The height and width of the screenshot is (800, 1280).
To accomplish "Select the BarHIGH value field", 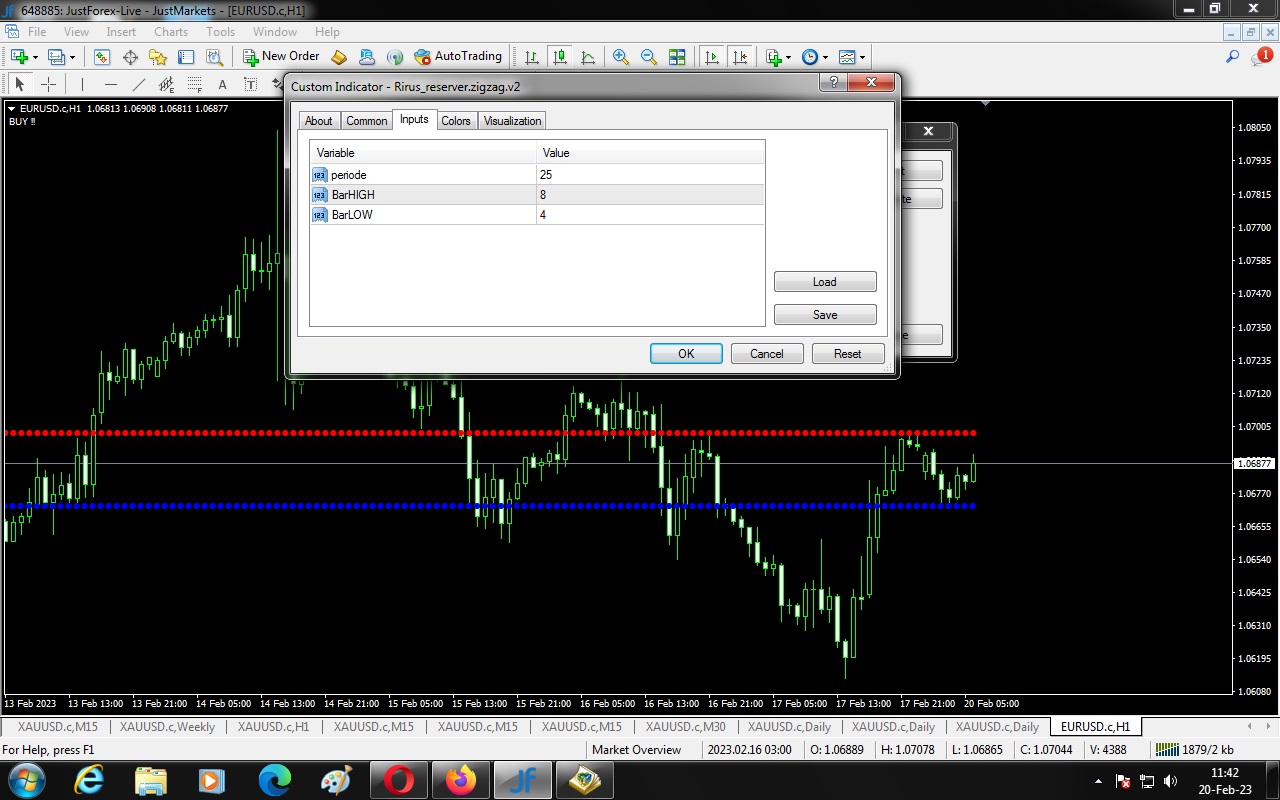I will pos(650,195).
